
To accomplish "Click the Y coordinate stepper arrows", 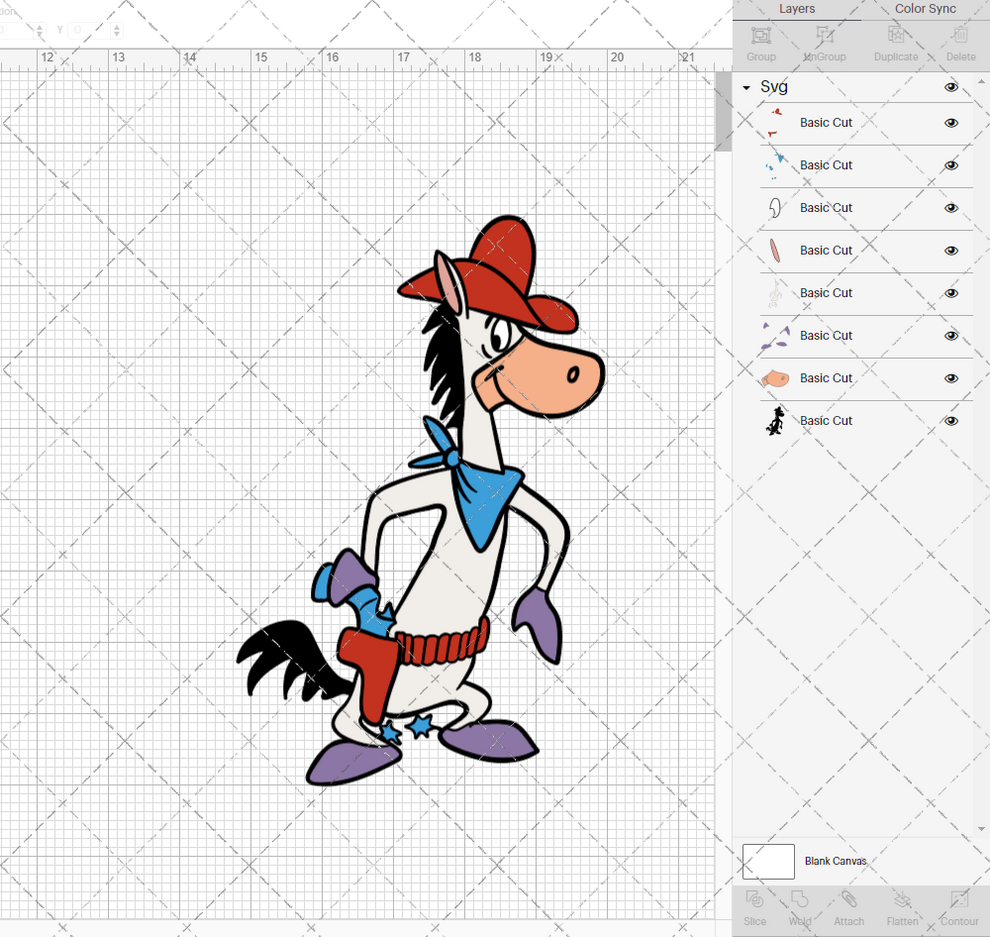I will point(117,30).
